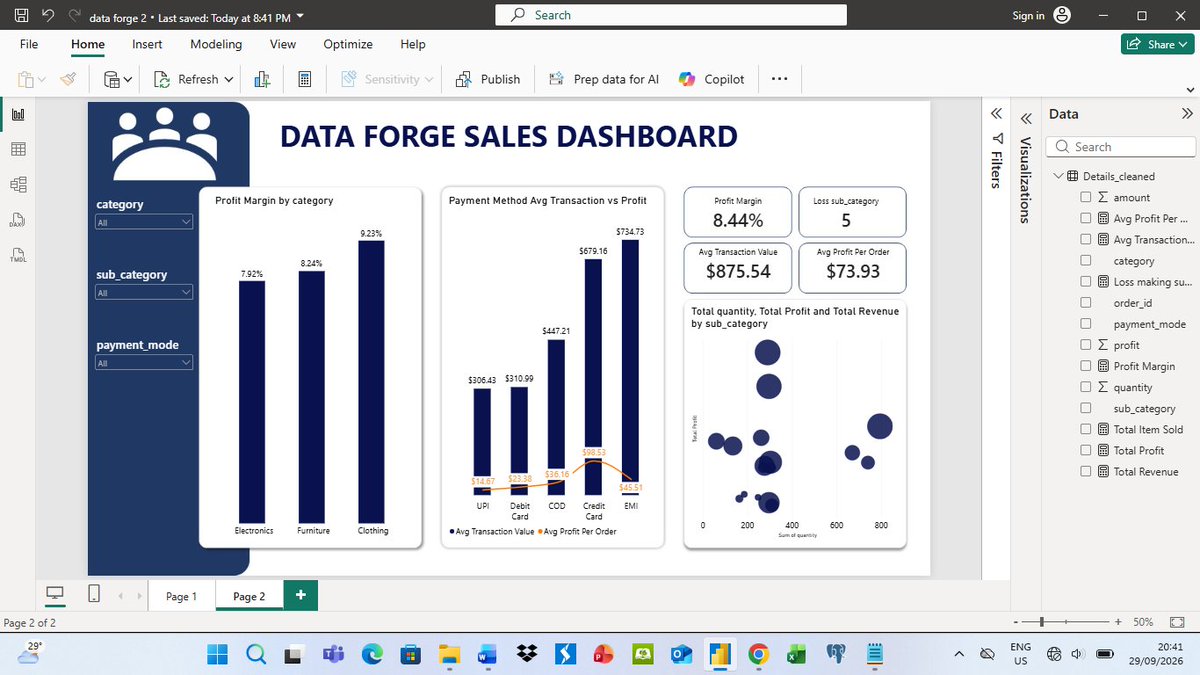Open the Help ribbon tab

(413, 44)
